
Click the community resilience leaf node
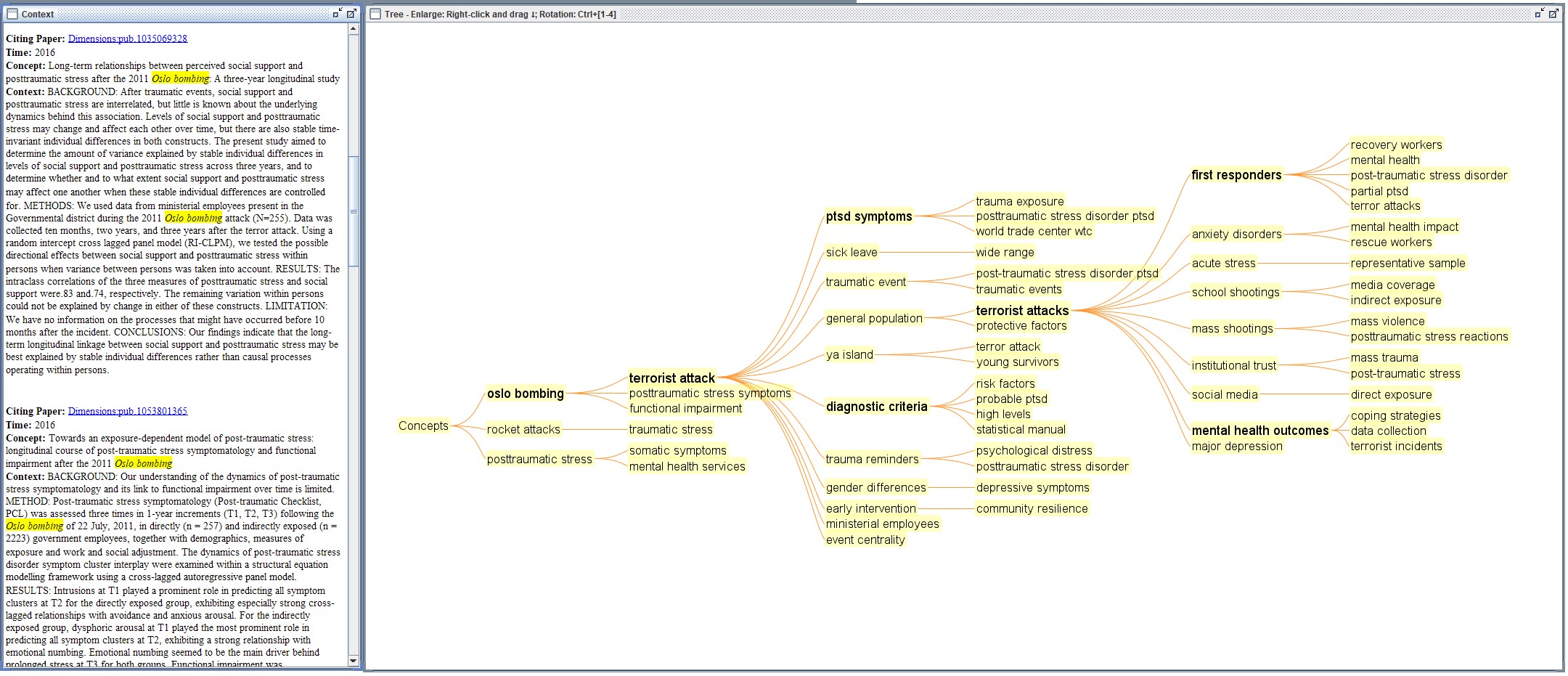pyautogui.click(x=1032, y=508)
